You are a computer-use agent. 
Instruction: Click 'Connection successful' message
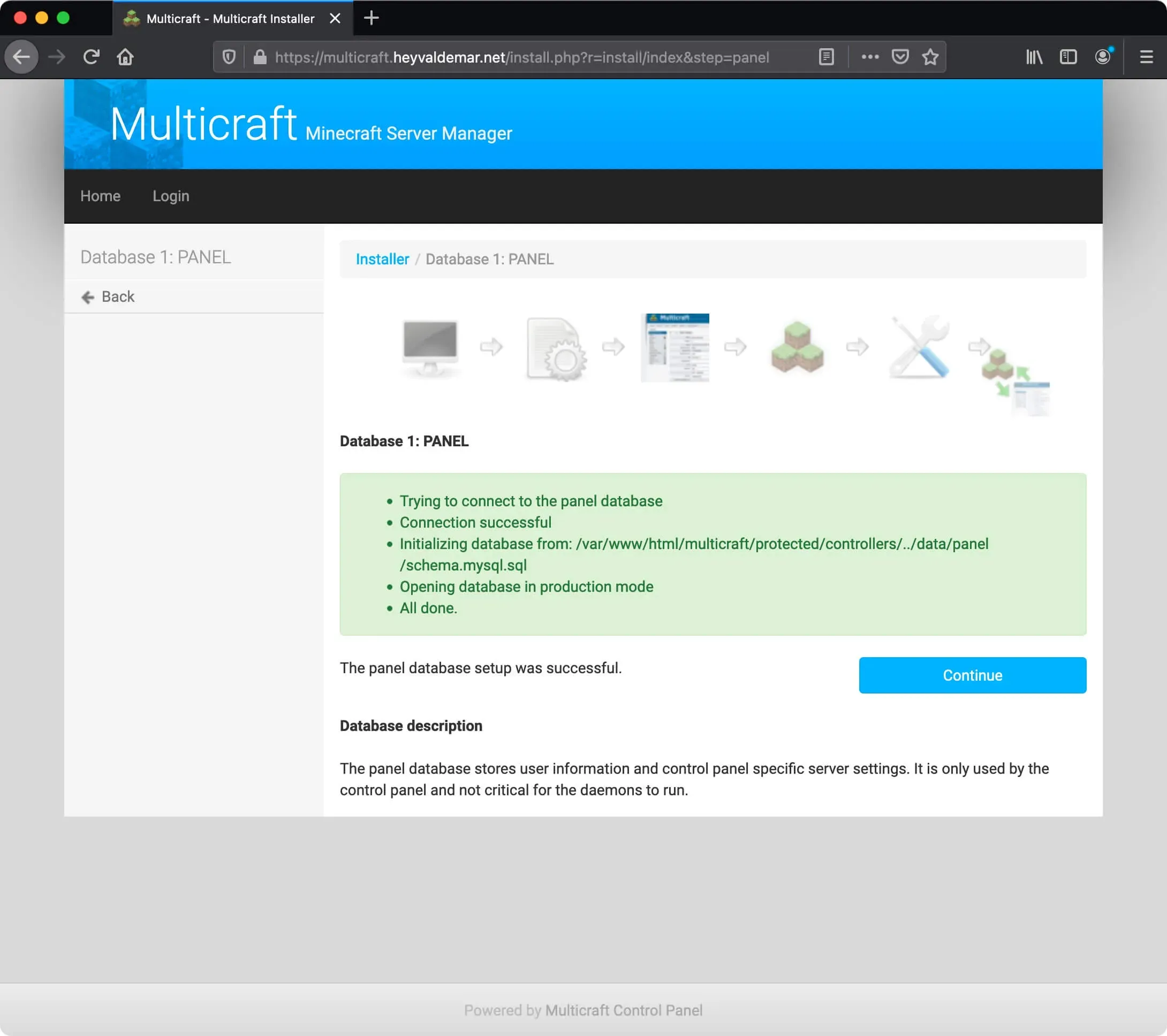[x=475, y=522]
